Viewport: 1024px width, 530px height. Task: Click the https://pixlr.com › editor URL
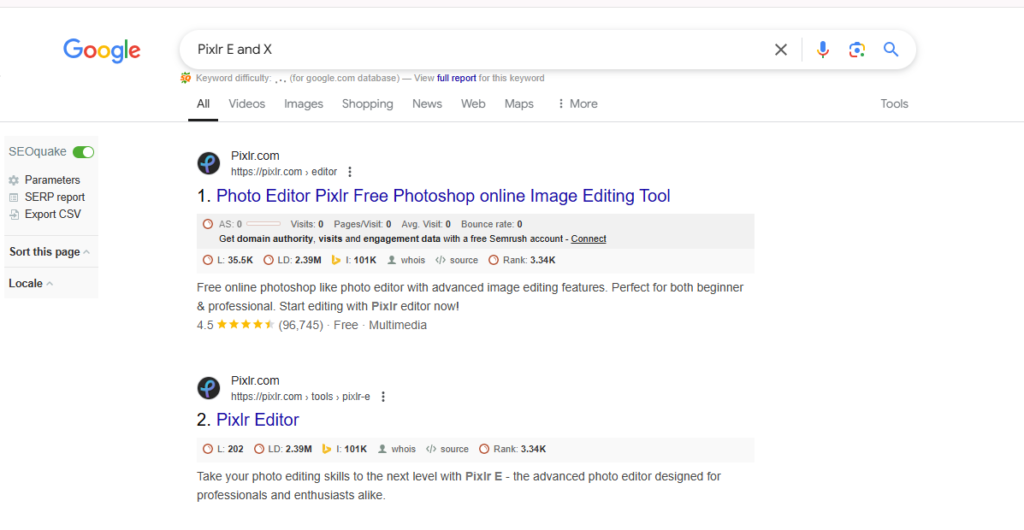[284, 172]
